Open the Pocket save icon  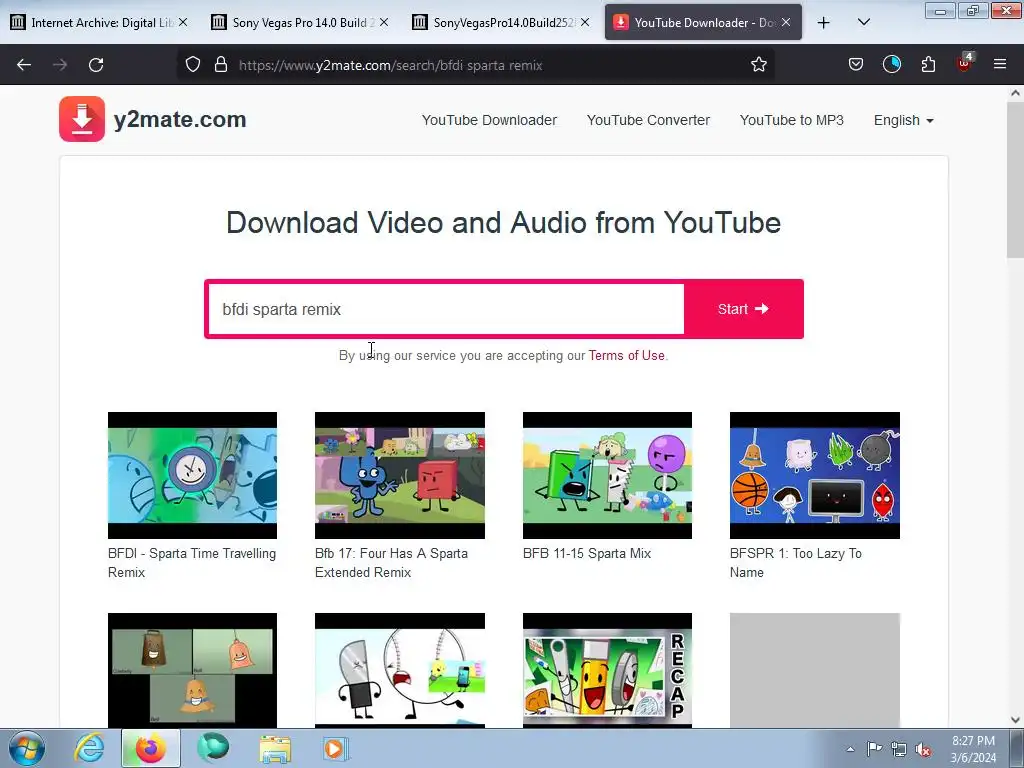856,64
